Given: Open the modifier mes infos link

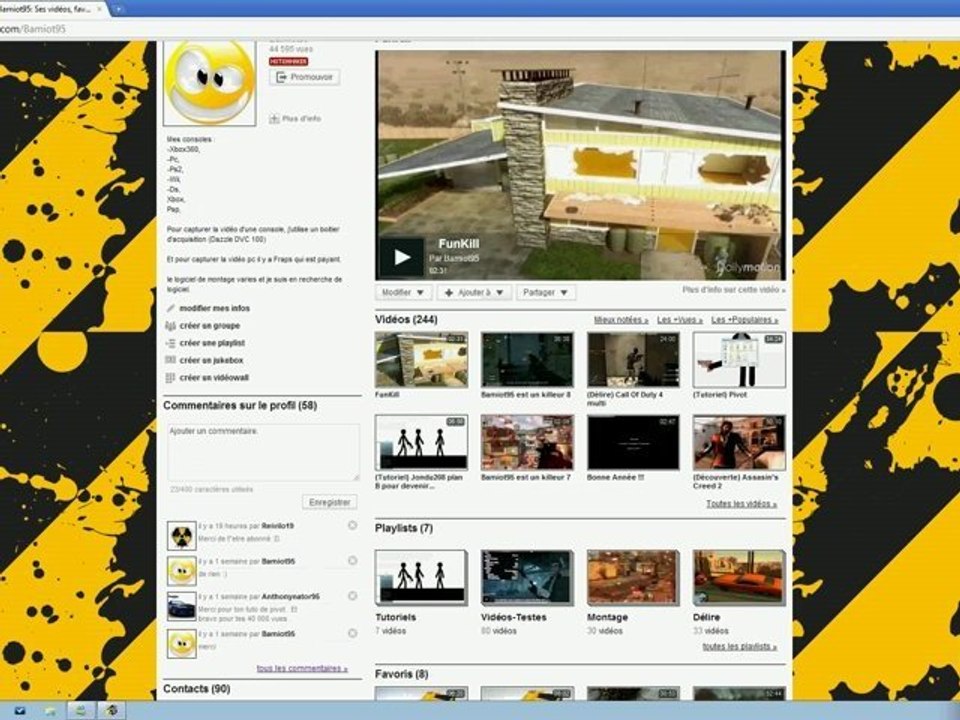Looking at the screenshot, I should tap(214, 309).
